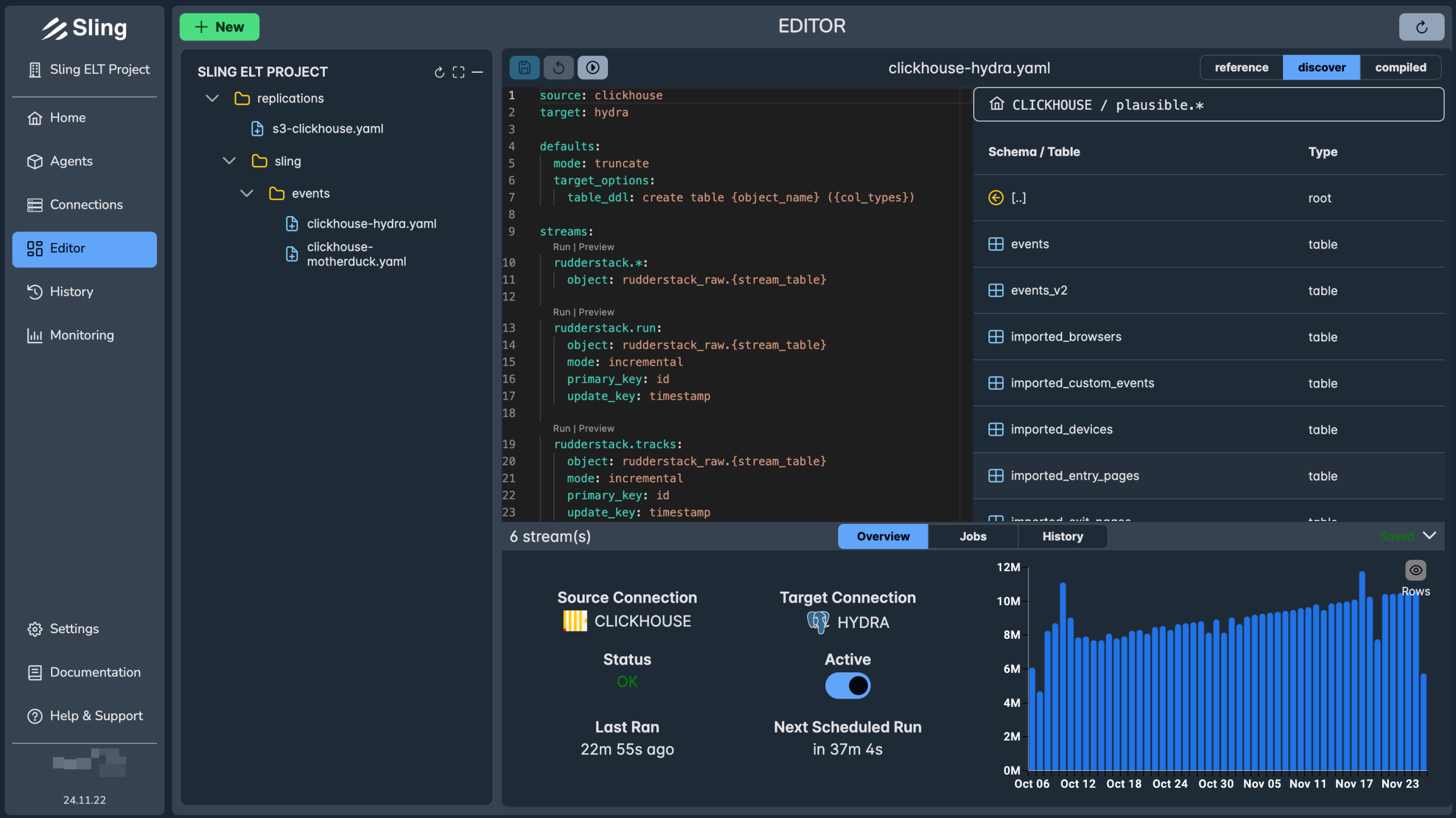Viewport: 1456px width, 818px height.
Task: Run the replication with play icon
Action: (x=593, y=68)
